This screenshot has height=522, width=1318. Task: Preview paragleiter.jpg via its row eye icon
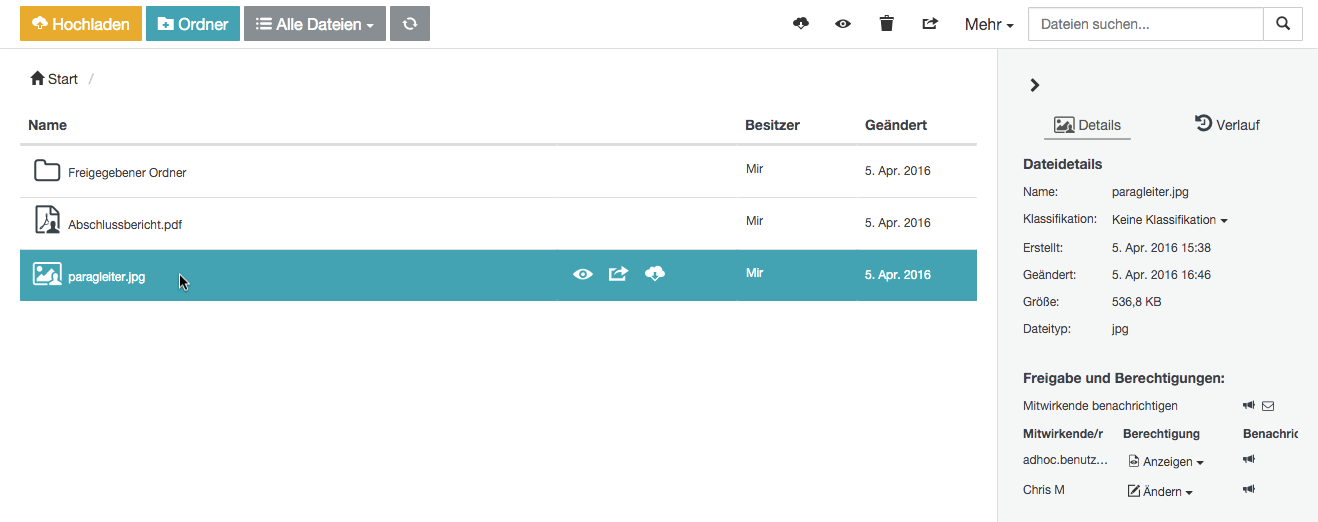(583, 274)
